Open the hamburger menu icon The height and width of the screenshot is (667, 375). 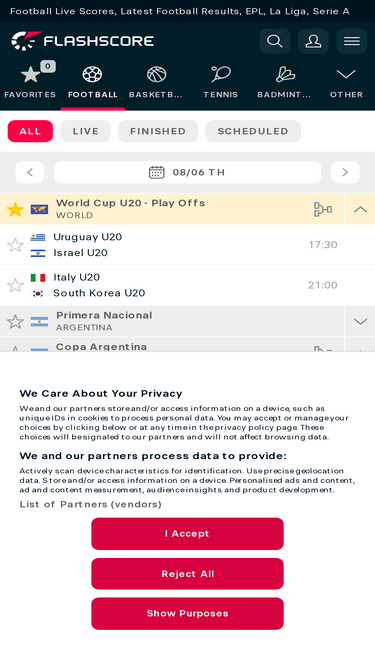tap(352, 41)
